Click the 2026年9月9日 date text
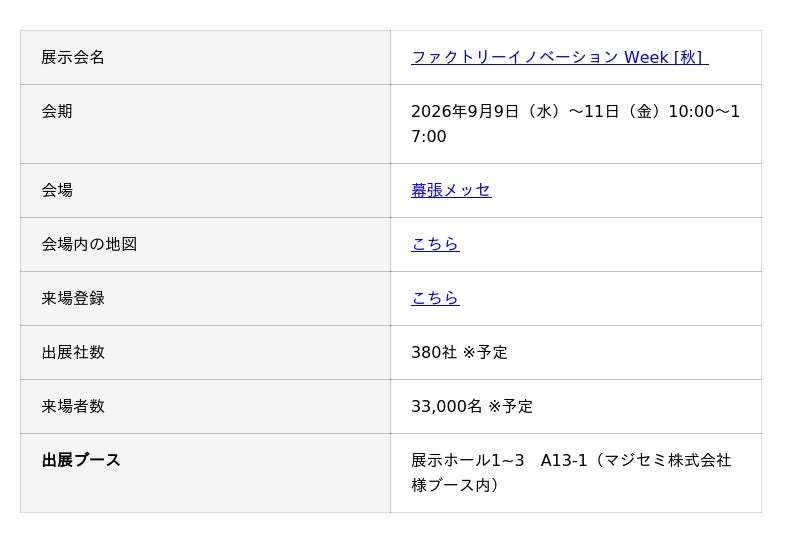This screenshot has width=800, height=543. point(465,111)
